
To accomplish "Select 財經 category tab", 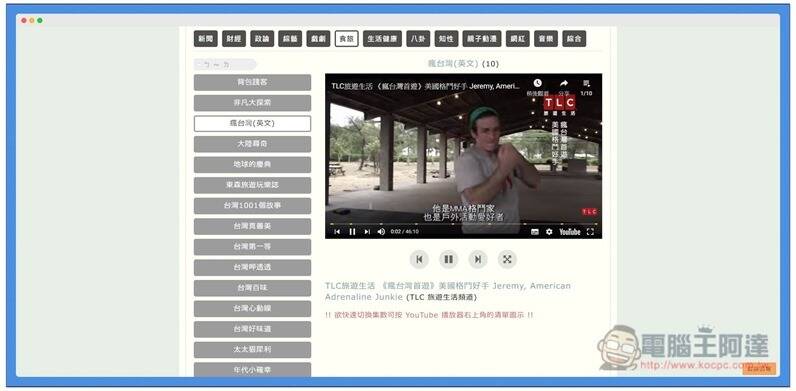I will [x=234, y=39].
